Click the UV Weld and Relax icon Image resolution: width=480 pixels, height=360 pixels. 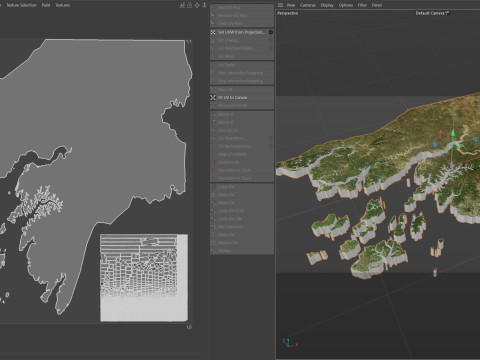213,48
